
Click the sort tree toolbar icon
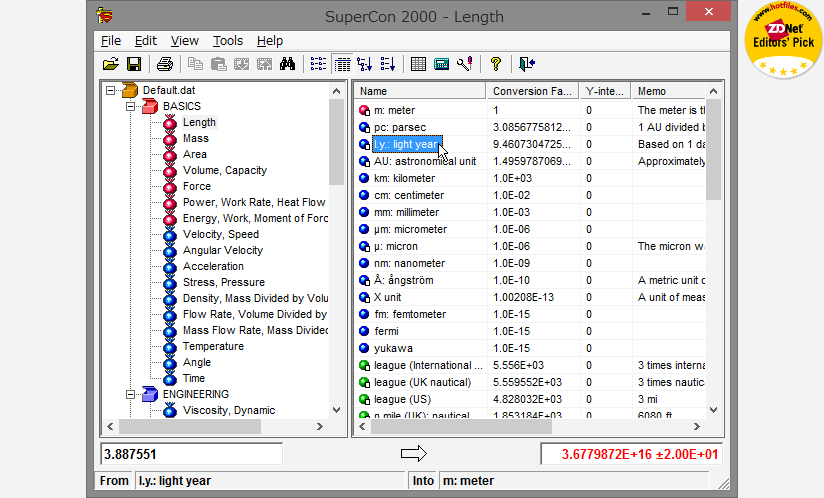pyautogui.click(x=365, y=64)
